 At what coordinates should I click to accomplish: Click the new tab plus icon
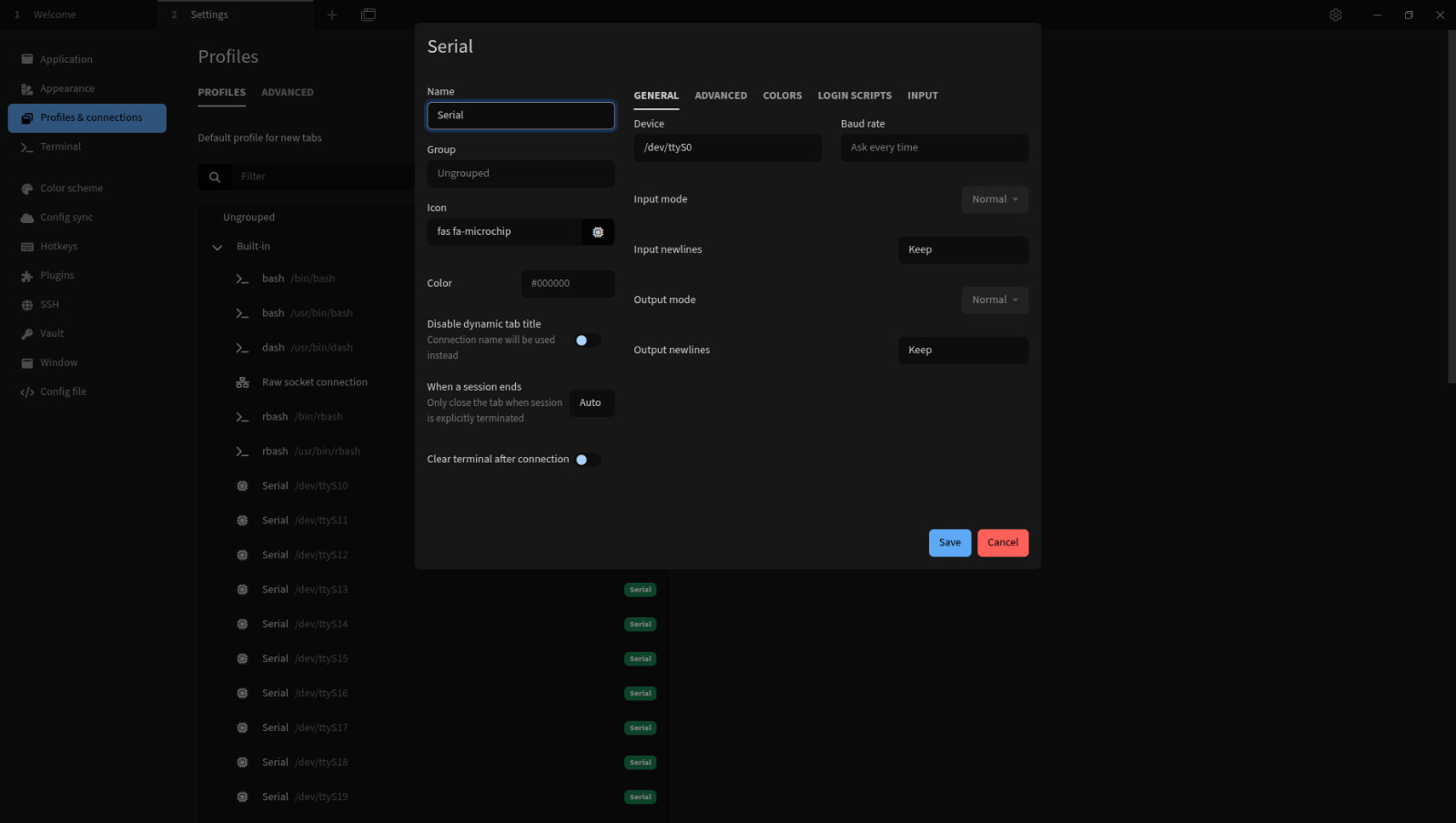tap(332, 15)
